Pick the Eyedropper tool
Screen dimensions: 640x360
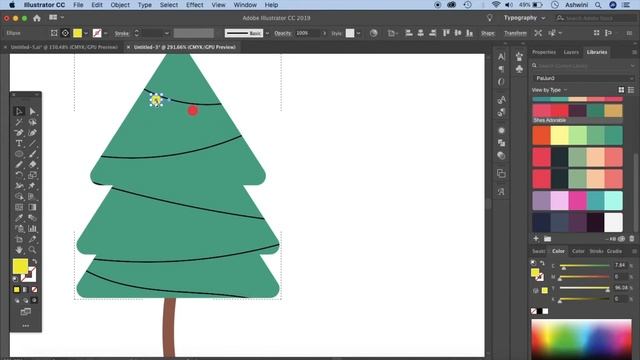[19, 218]
